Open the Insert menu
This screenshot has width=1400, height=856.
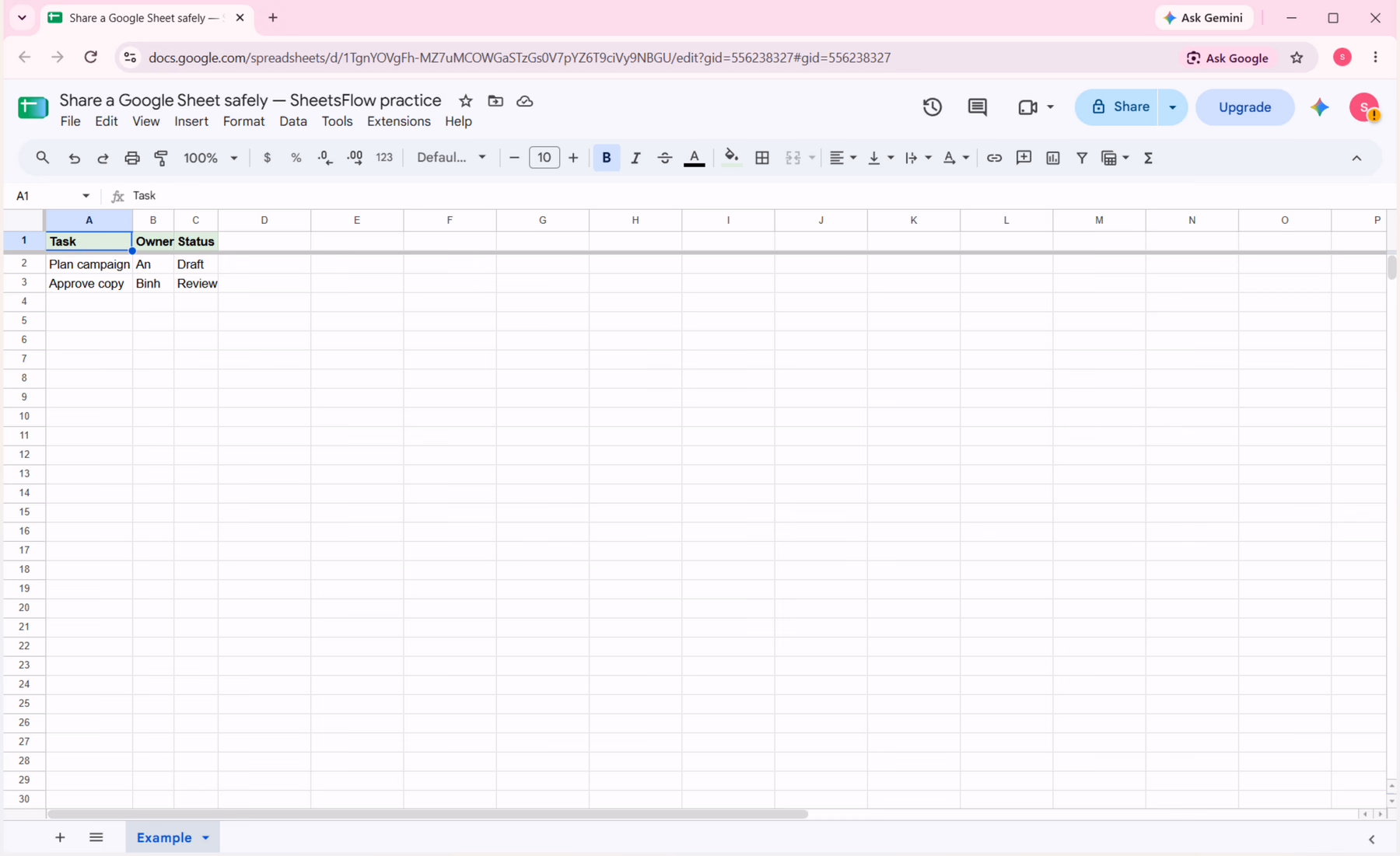(x=191, y=121)
